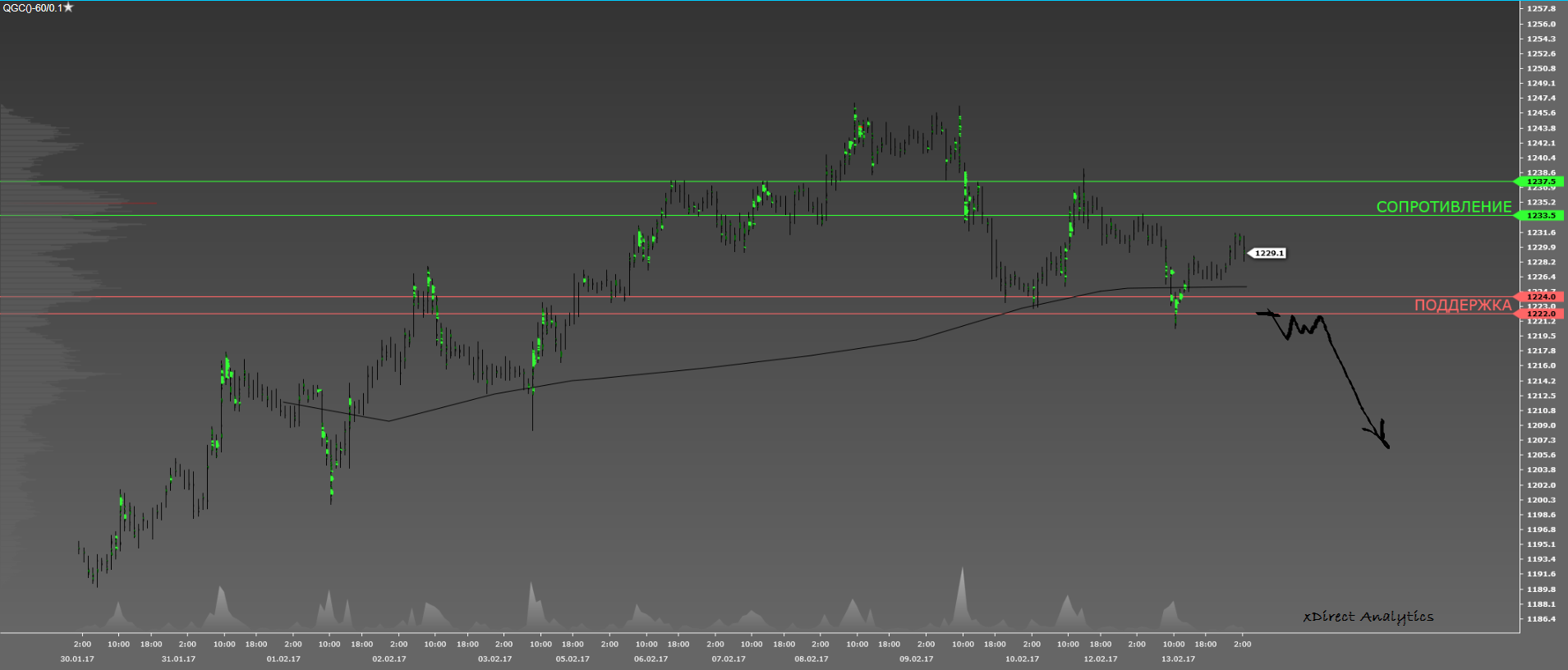
Task: Click the 1200.3 label on price axis
Action: tap(1541, 500)
